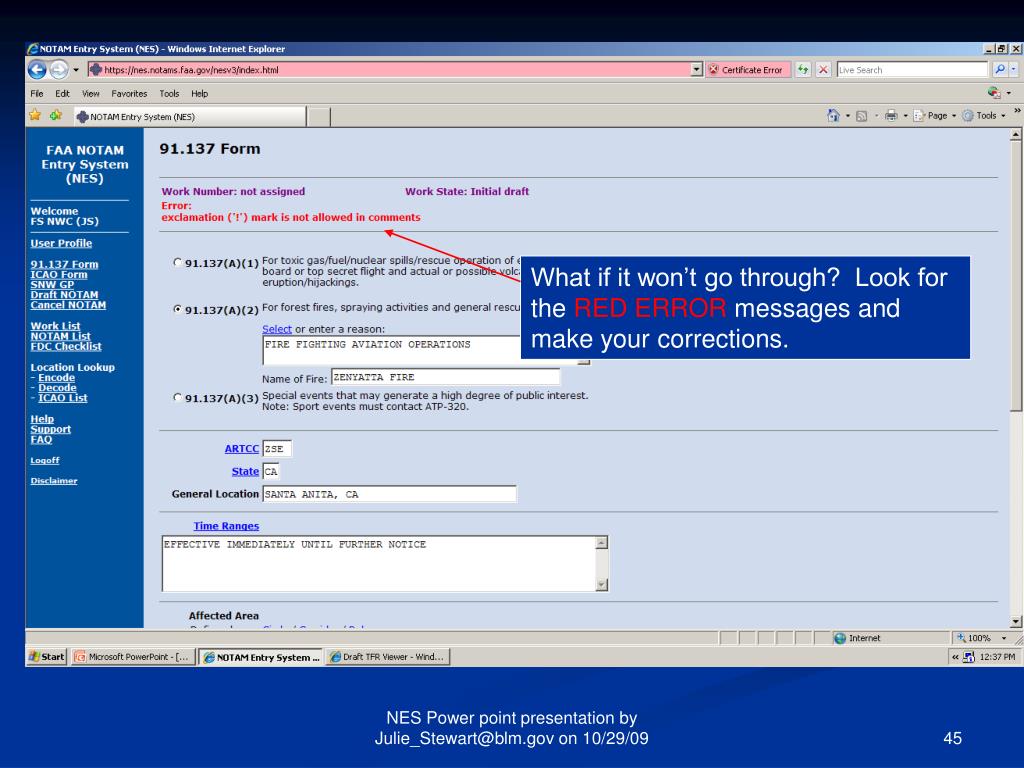Click the Encode location lookup link
This screenshot has height=768, width=1024.
pos(56,377)
